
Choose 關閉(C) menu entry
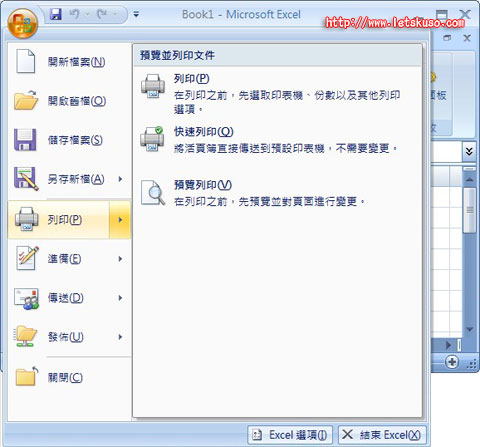click(69, 377)
